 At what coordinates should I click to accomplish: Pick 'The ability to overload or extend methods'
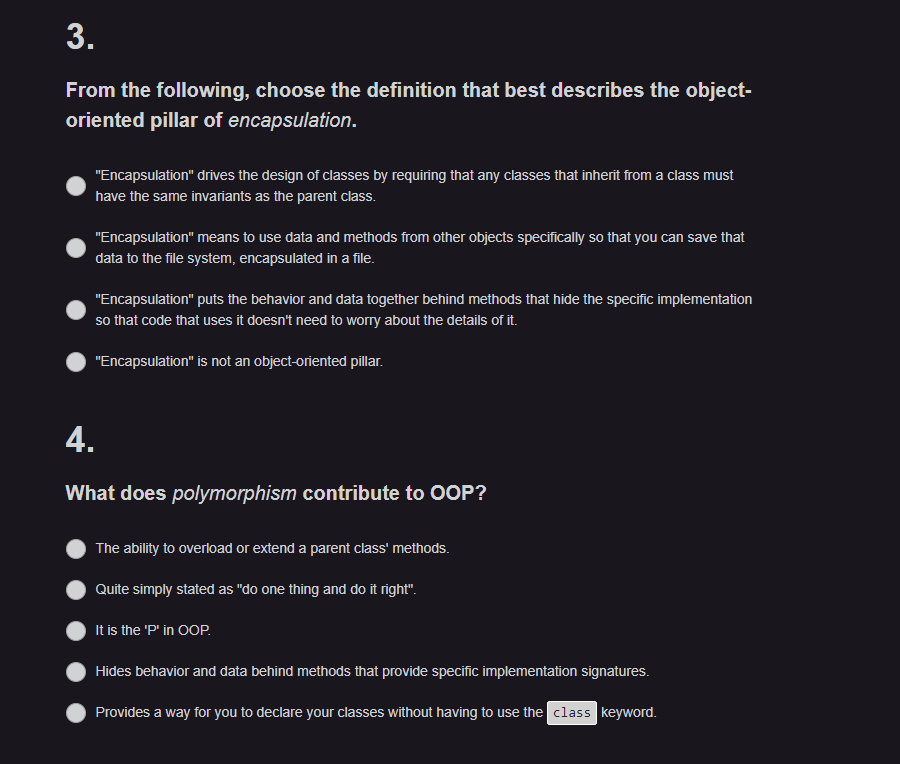pos(75,548)
